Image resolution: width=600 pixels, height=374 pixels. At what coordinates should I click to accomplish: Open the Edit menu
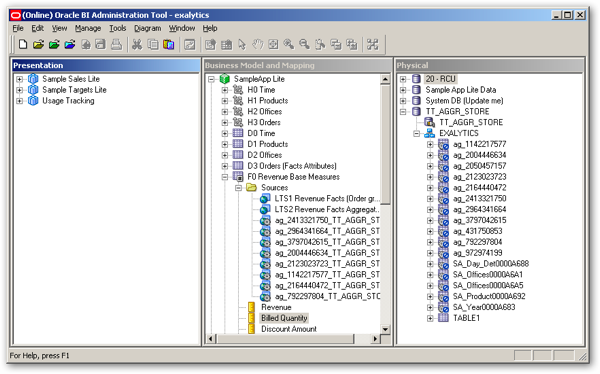point(38,28)
